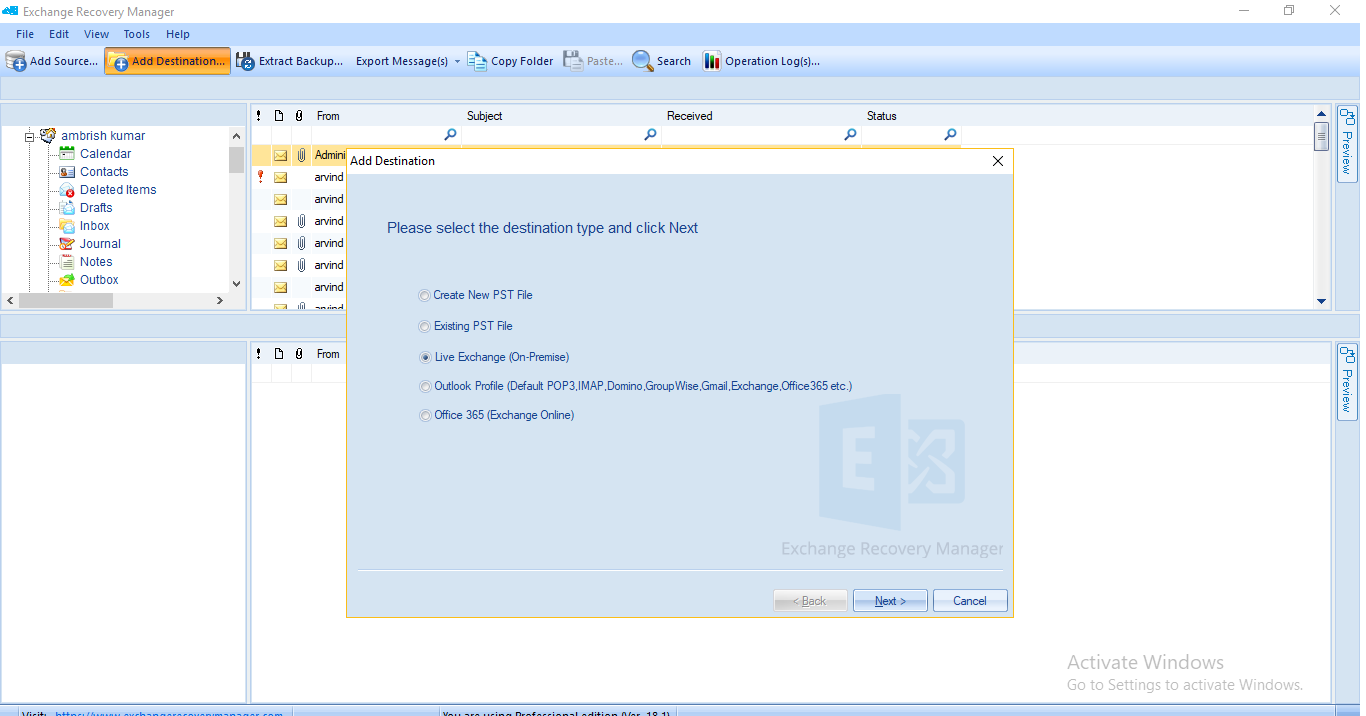Open Extract Backup from the toolbar
The height and width of the screenshot is (716, 1366).
[x=289, y=61]
